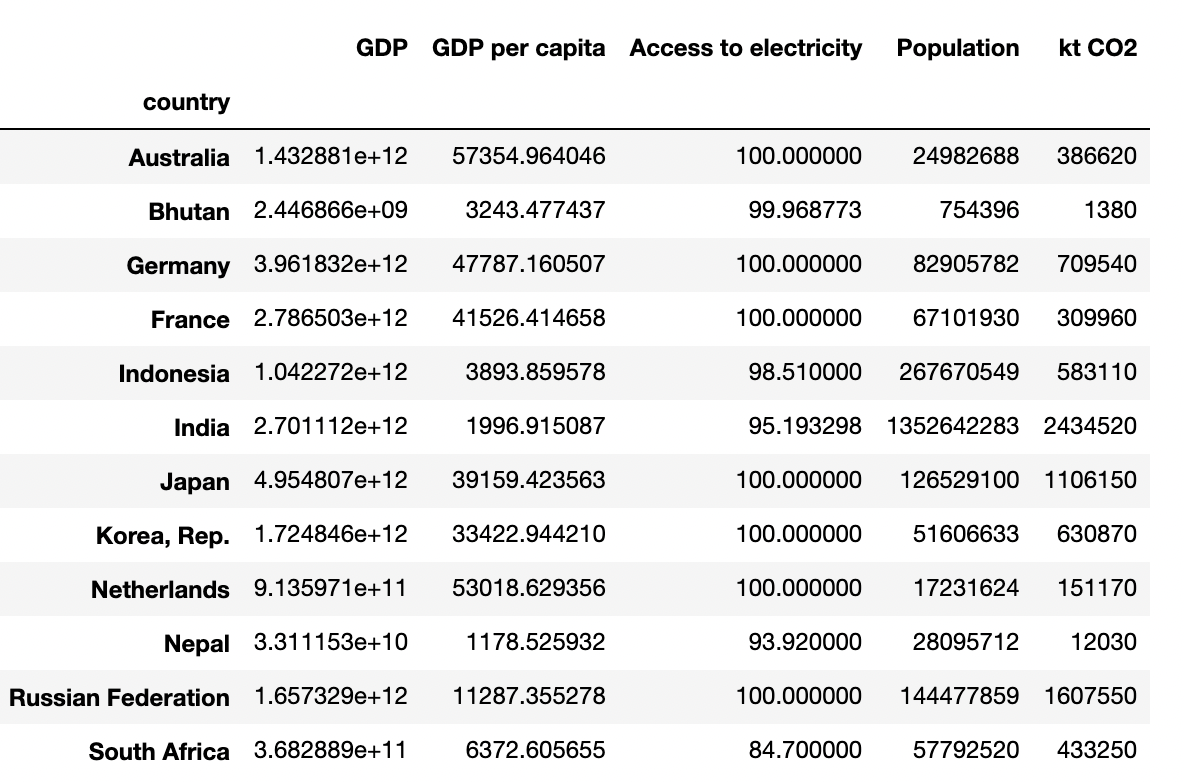1184x782 pixels.
Task: Select France's kt CO2 value 309960
Action: [x=1096, y=318]
